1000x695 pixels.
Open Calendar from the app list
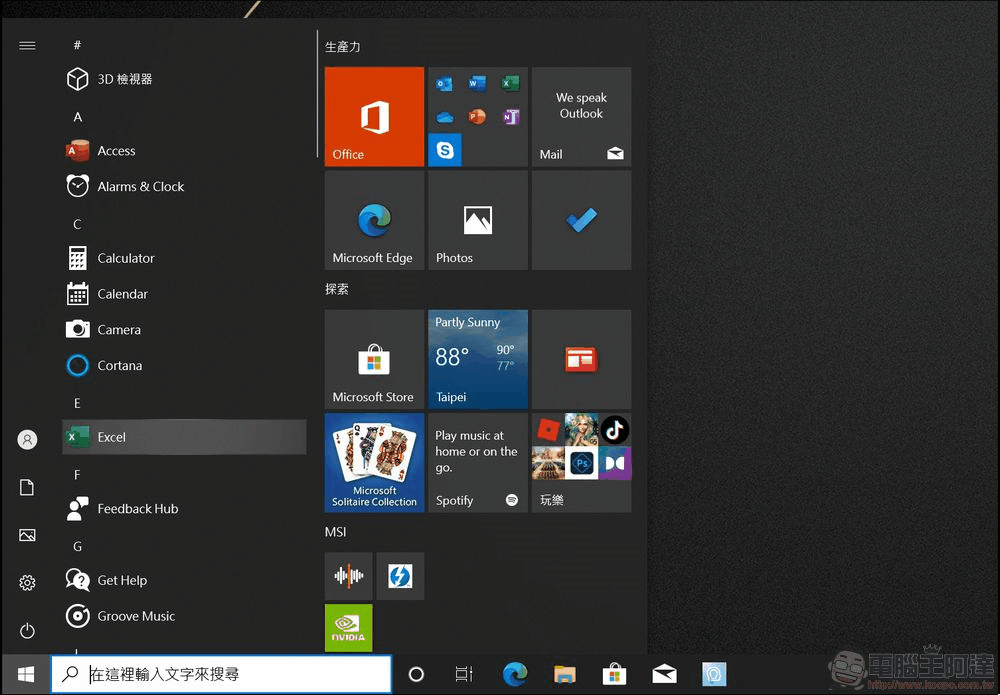[184, 294]
